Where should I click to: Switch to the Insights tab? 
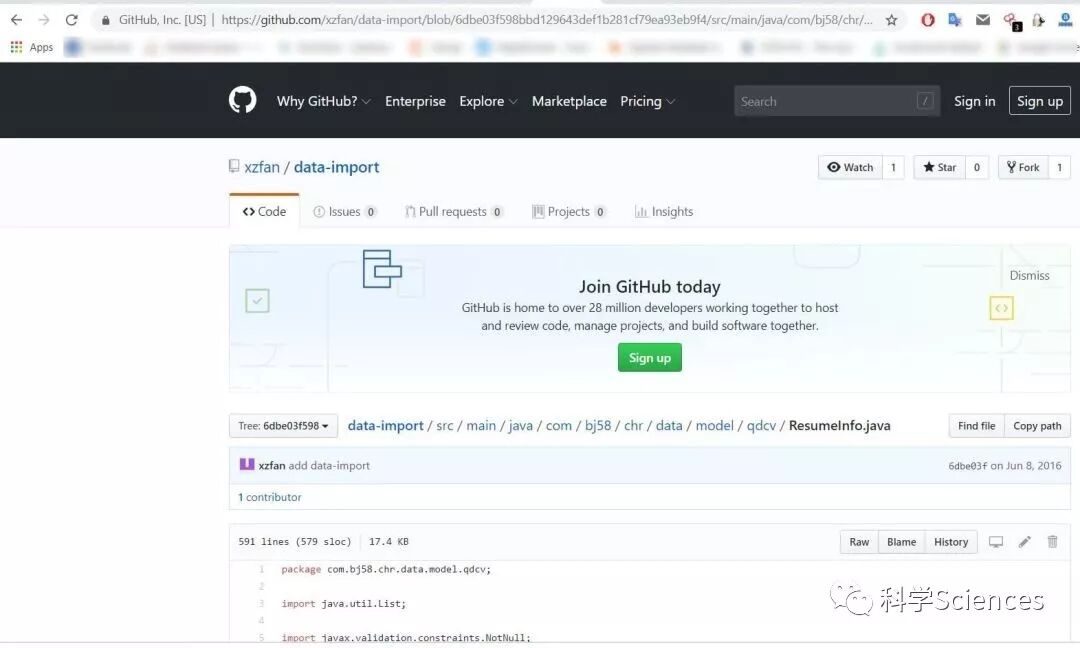[x=664, y=211]
